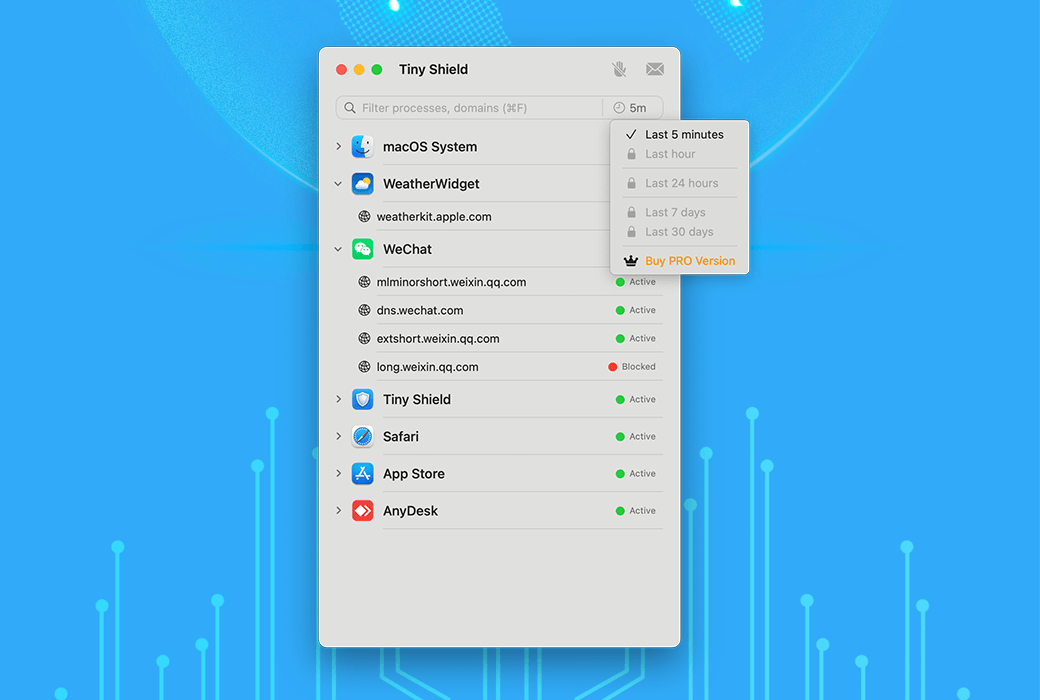Click globe icon beside dns.wechat.com
This screenshot has height=700, width=1040.
[x=364, y=310]
